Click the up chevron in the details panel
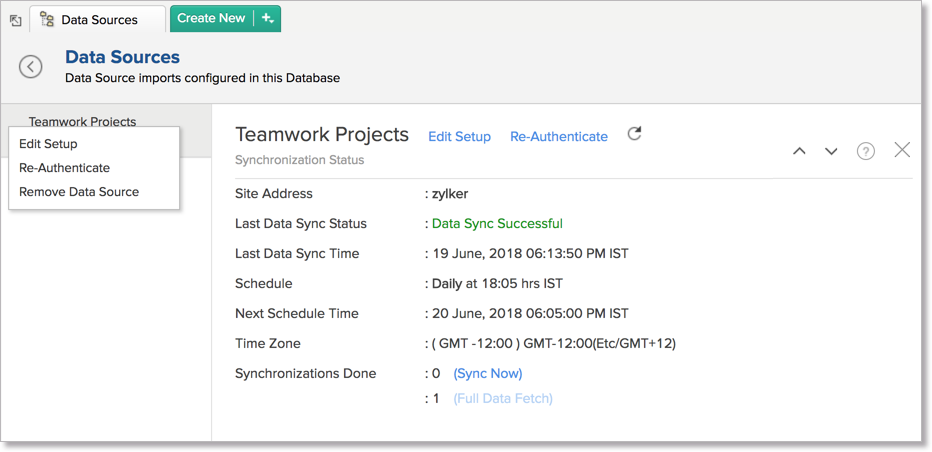 pos(799,152)
